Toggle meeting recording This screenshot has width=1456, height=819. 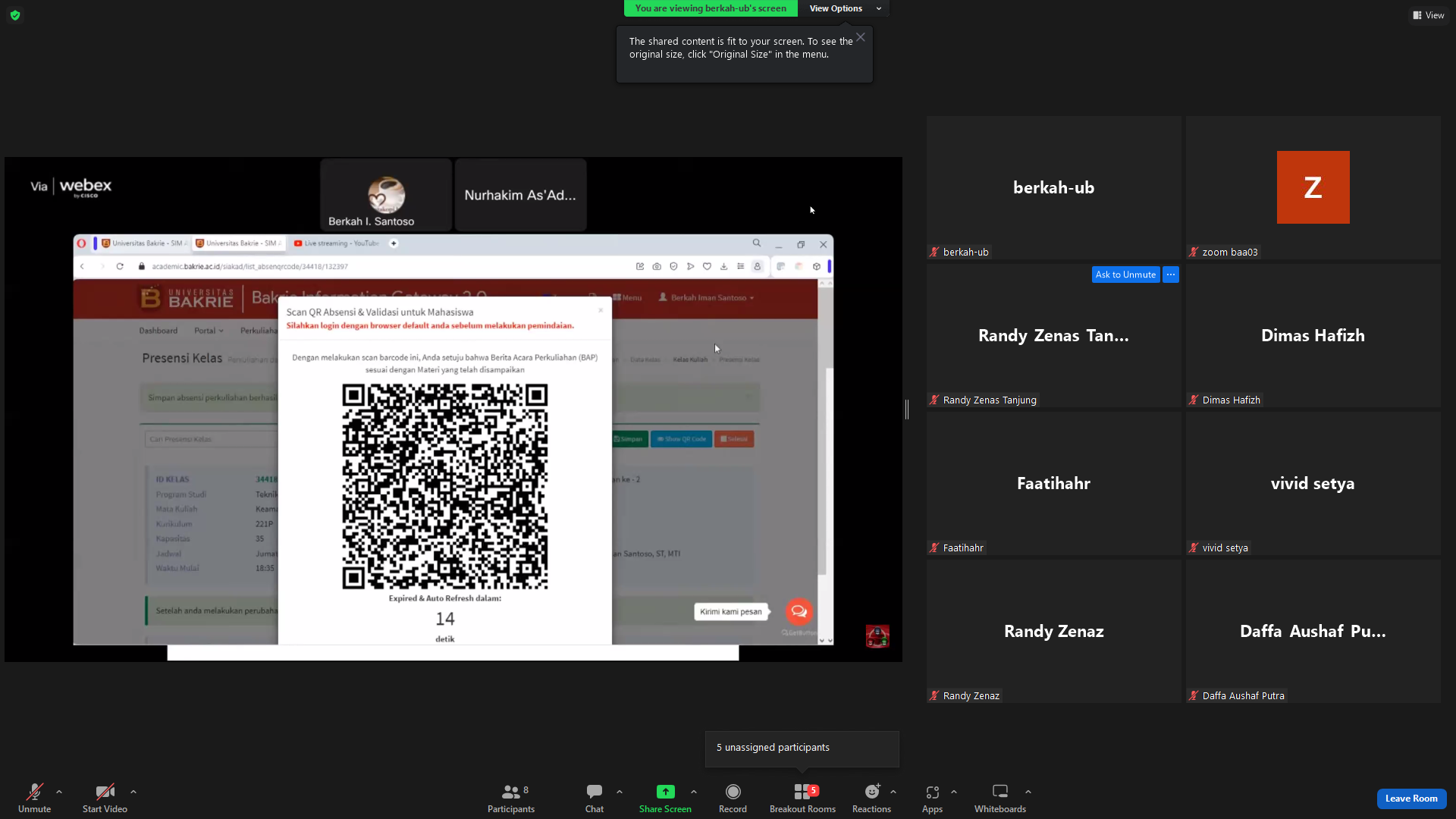click(733, 798)
